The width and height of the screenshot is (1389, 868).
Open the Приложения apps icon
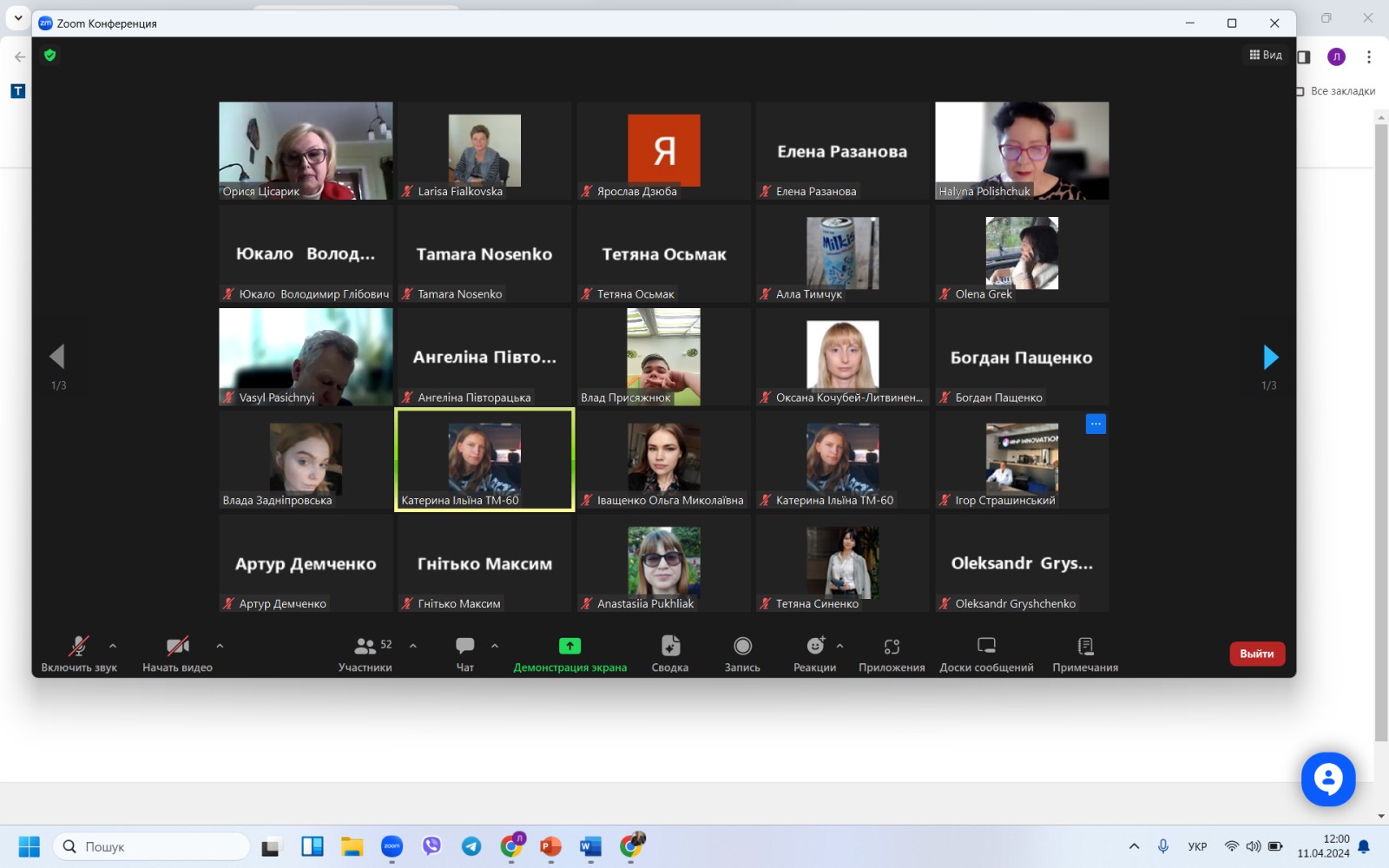[892, 653]
